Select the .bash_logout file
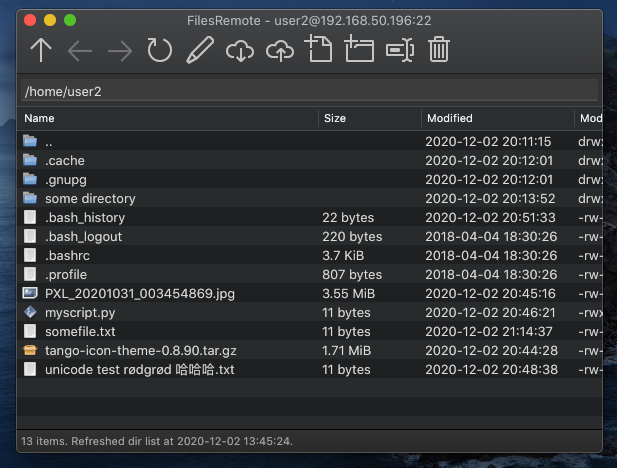This screenshot has height=468, width=617. click(x=310, y=237)
